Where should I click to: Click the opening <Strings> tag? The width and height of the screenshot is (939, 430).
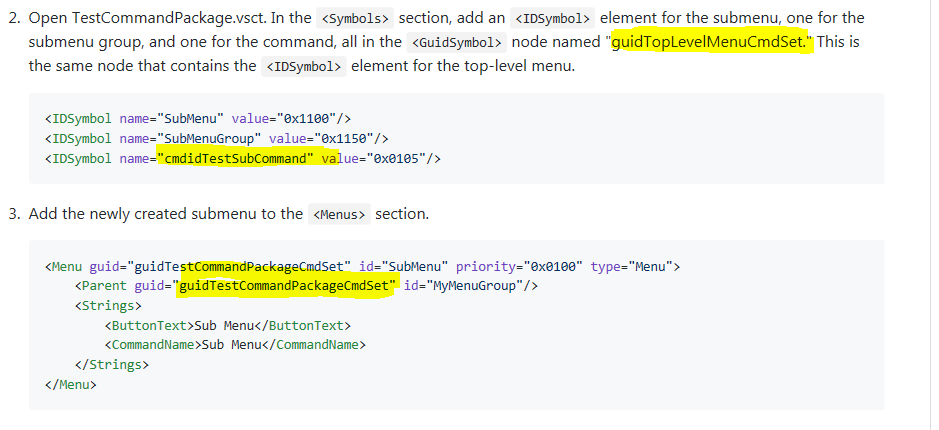pos(108,306)
